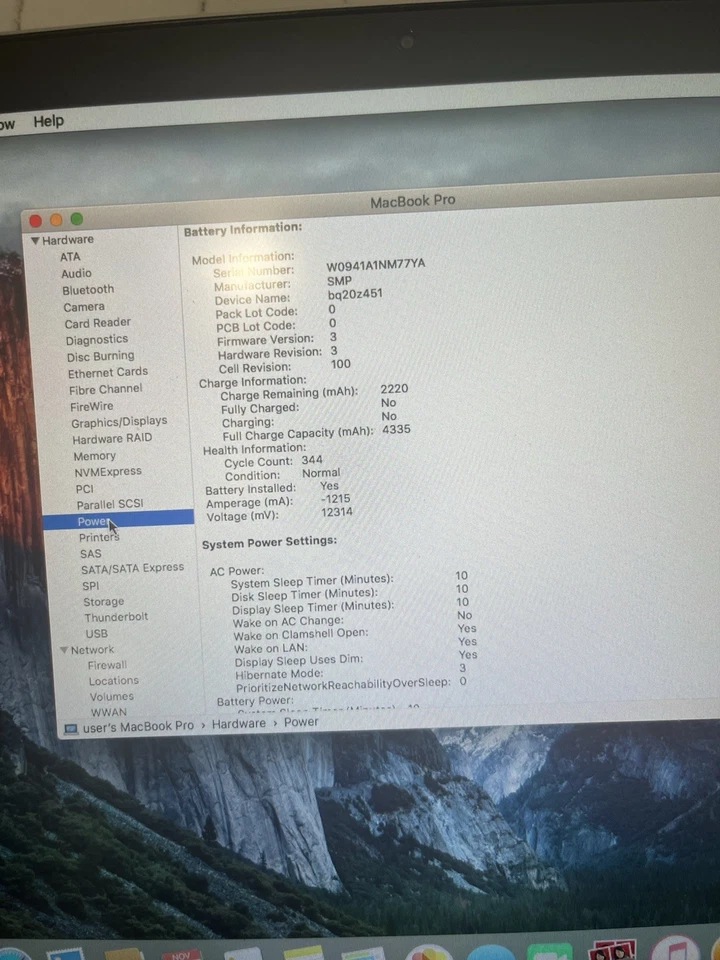
Task: Click the computer icon in the path bar
Action: [x=71, y=729]
